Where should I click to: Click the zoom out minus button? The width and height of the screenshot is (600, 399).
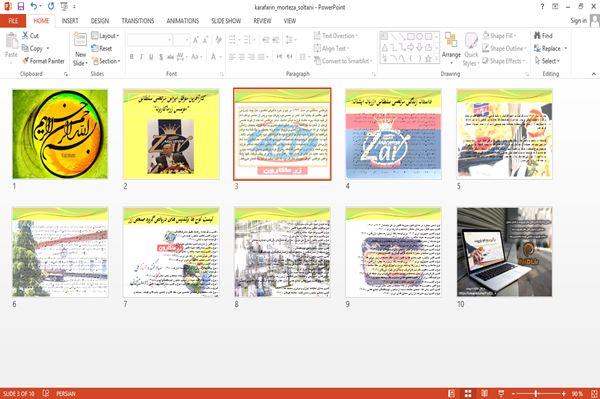pos(514,393)
